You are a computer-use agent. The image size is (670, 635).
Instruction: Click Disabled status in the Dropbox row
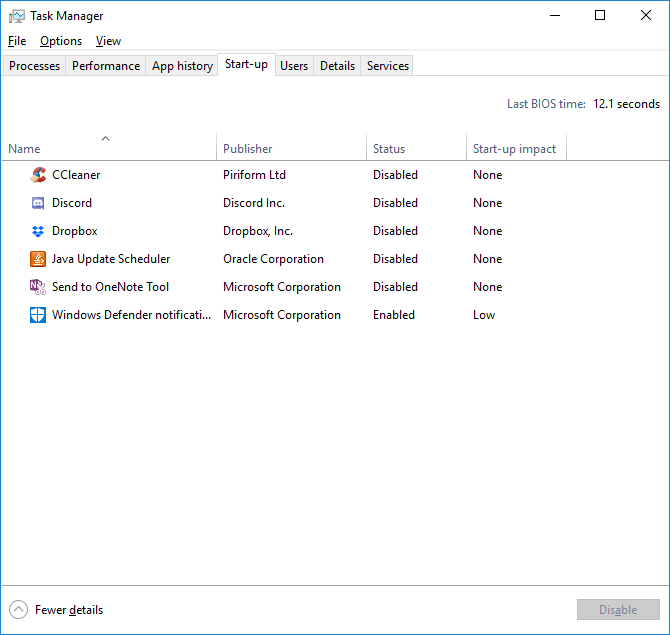395,231
